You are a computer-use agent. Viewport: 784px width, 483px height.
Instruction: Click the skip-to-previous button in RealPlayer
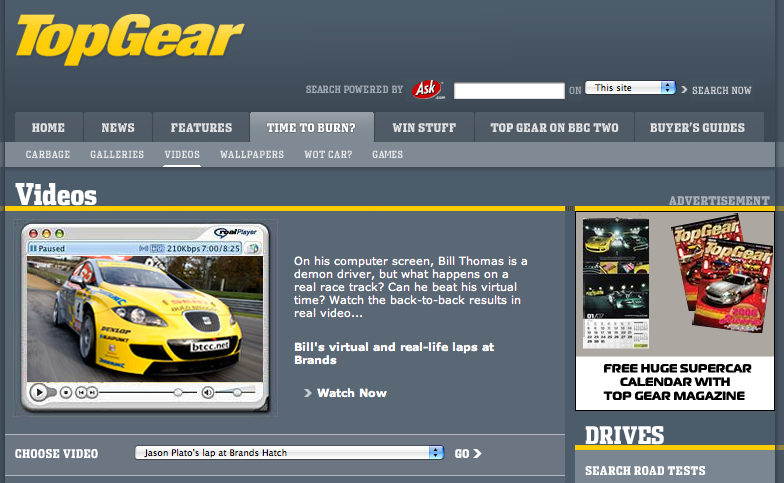80,393
